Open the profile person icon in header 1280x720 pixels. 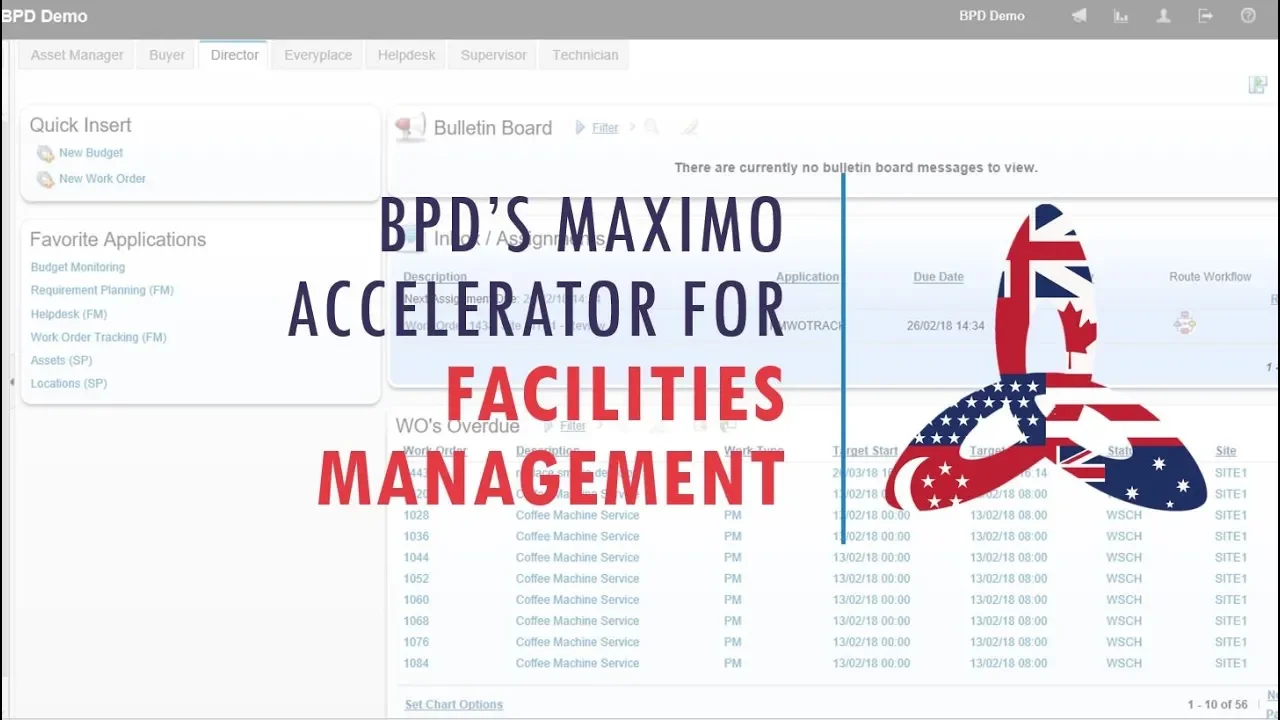point(1163,16)
